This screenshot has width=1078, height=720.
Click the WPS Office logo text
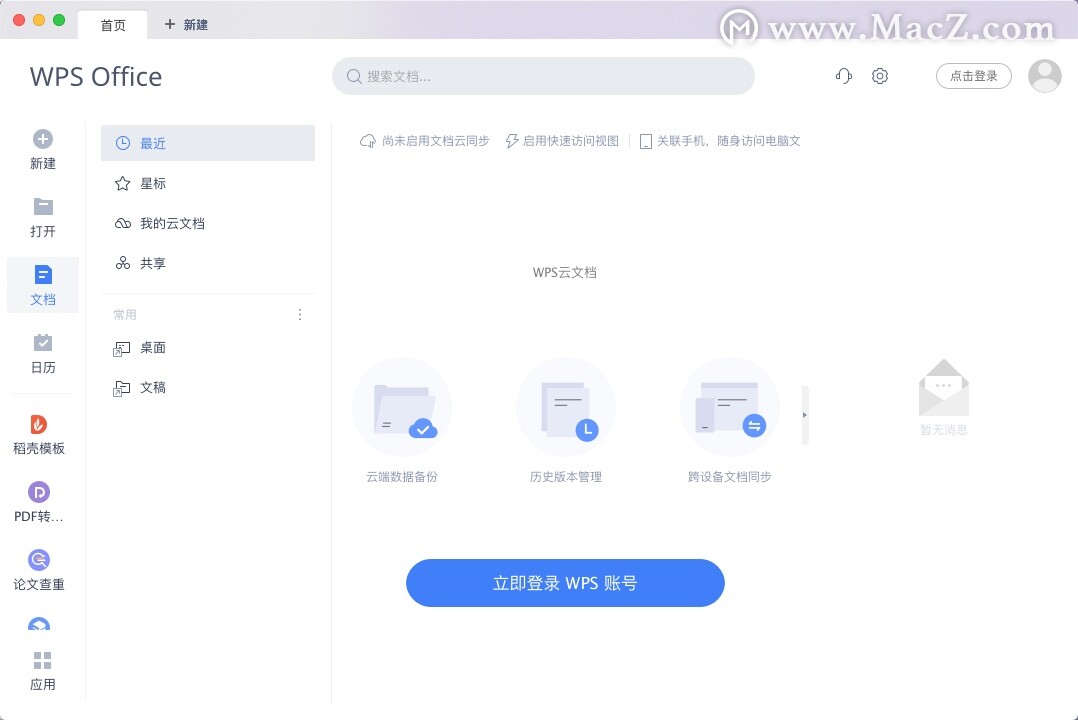point(96,76)
